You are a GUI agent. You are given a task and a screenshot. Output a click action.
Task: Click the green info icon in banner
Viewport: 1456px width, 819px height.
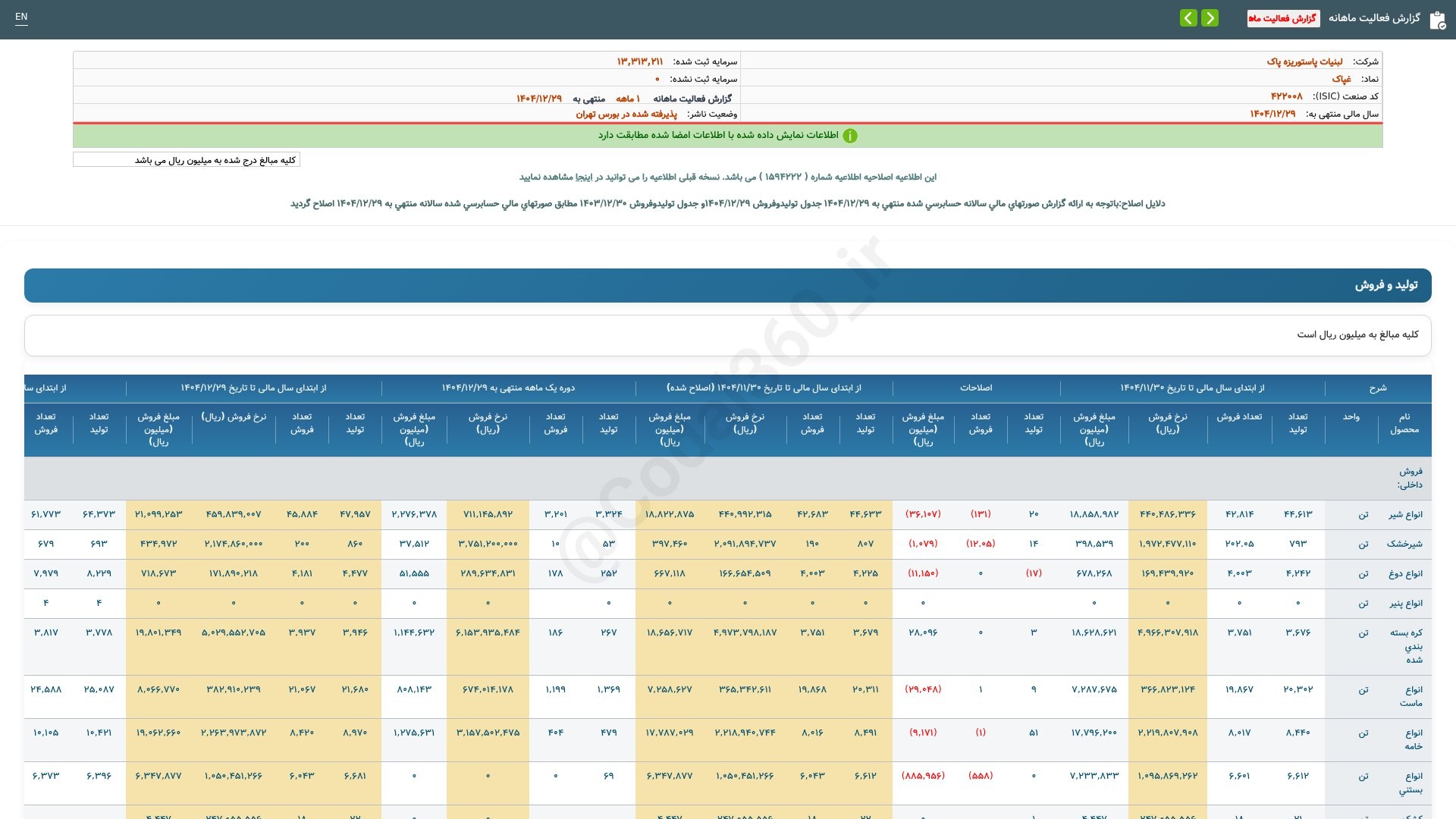[850, 136]
